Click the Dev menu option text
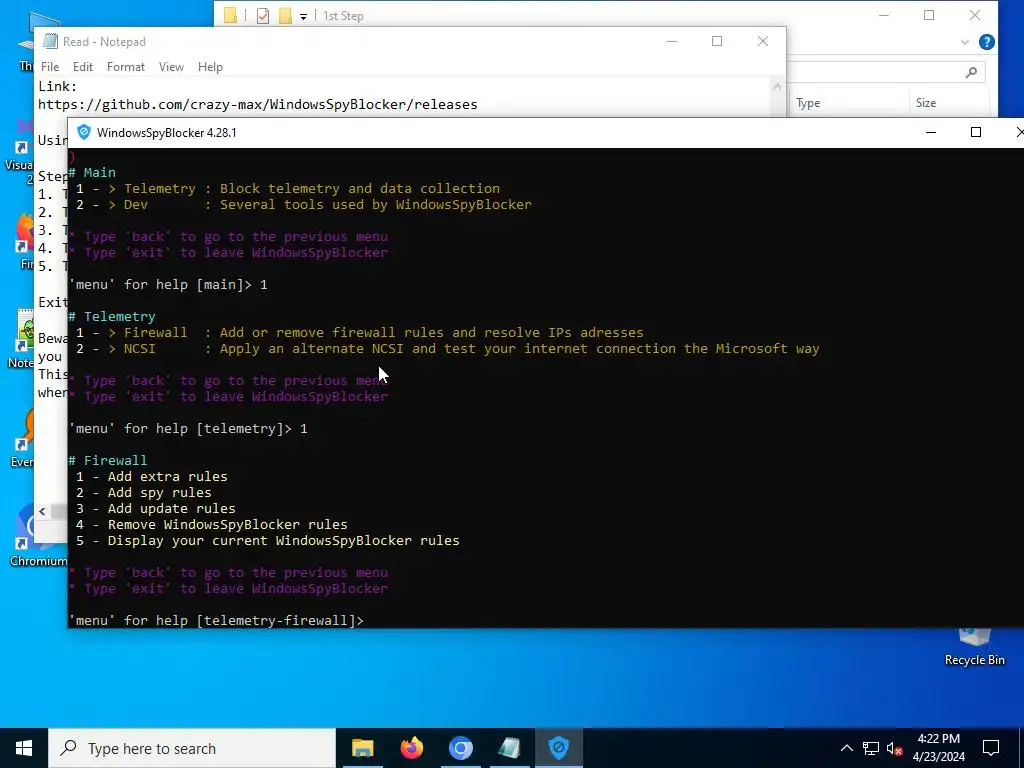Viewport: 1024px width, 768px height. coord(136,204)
